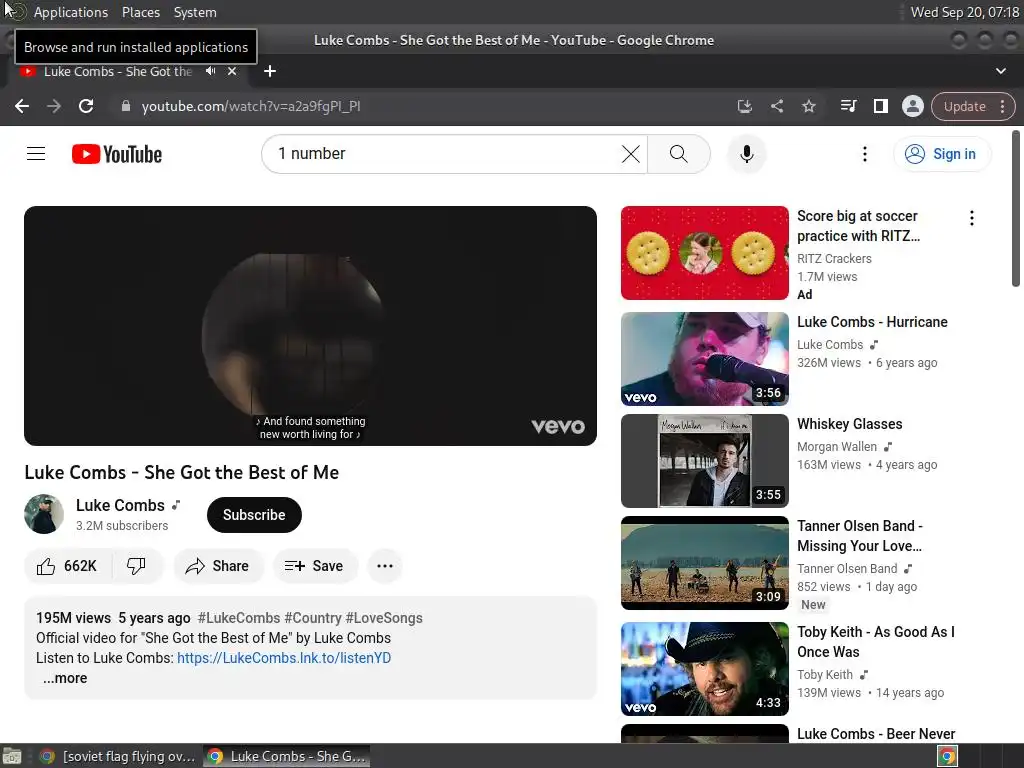Go back with browser back arrow
1024x768 pixels.
click(x=22, y=106)
